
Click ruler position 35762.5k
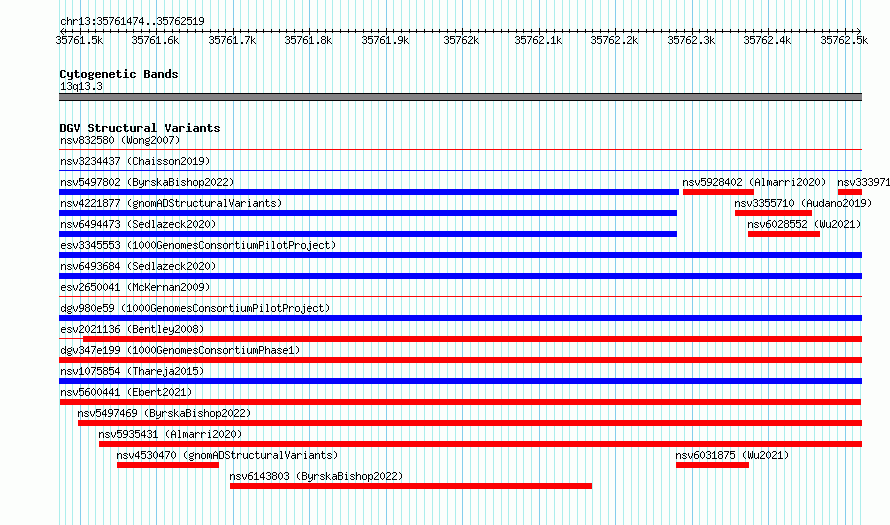844,40
